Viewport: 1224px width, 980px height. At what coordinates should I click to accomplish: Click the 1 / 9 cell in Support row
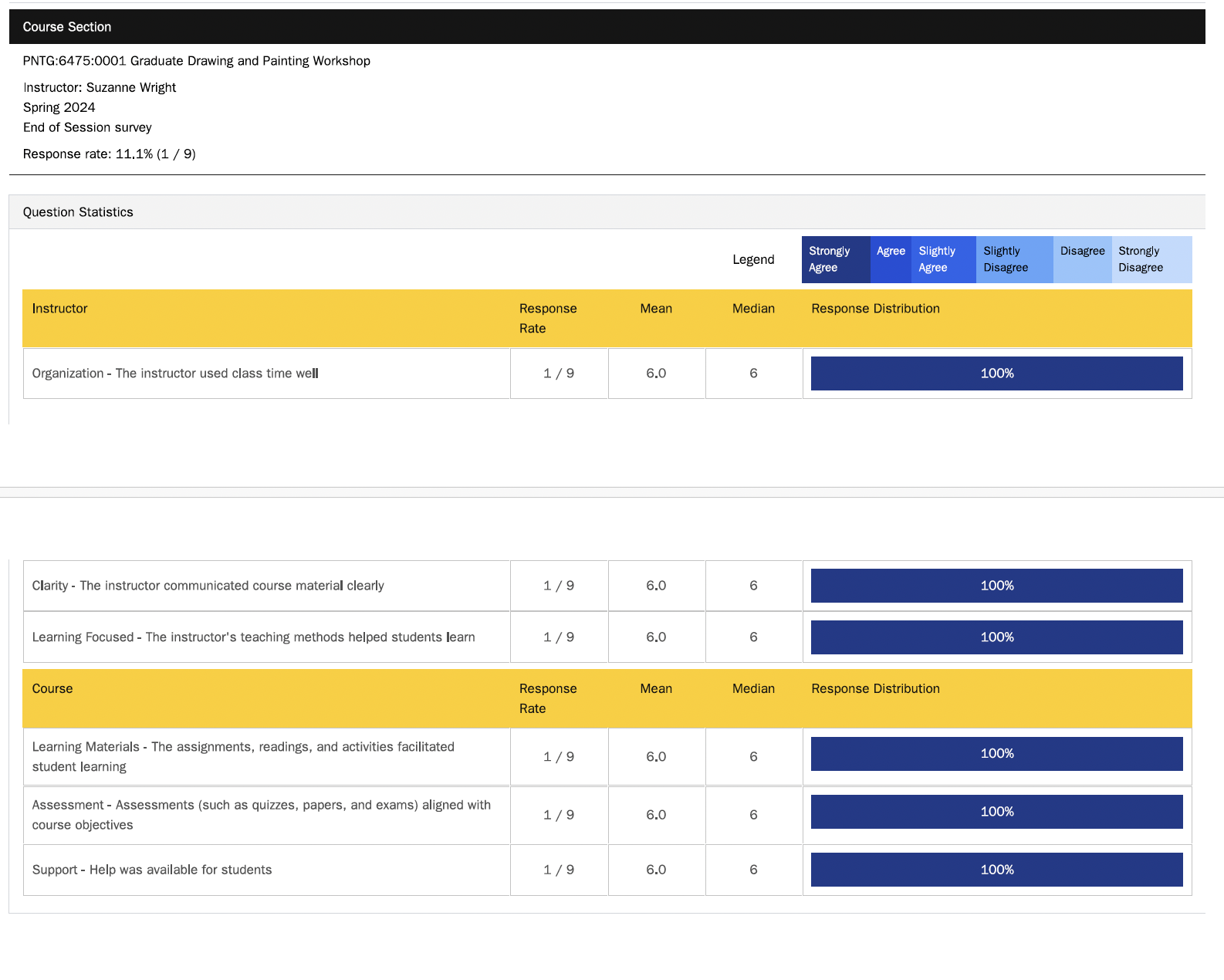559,870
